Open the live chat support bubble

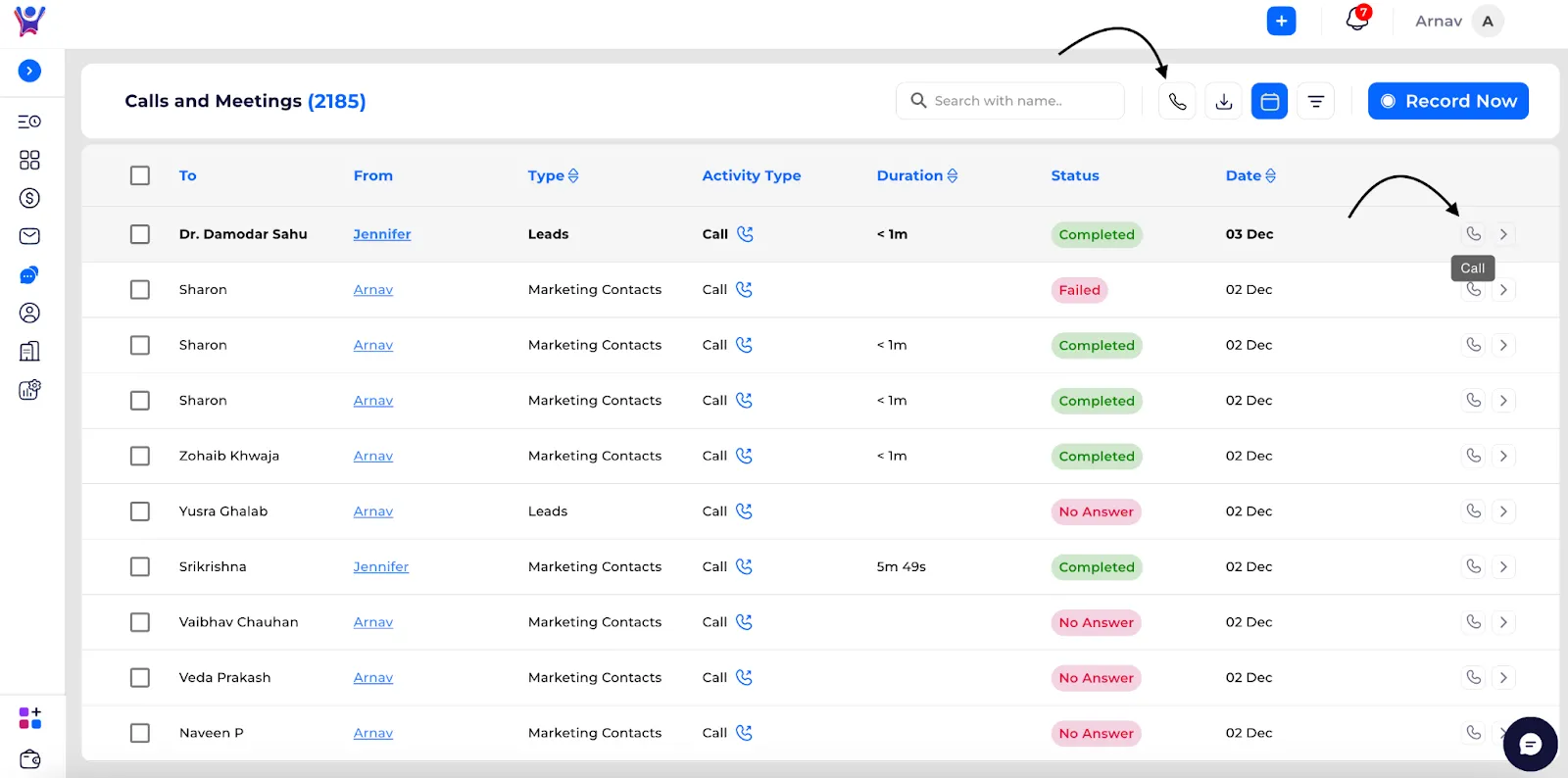(x=1530, y=745)
